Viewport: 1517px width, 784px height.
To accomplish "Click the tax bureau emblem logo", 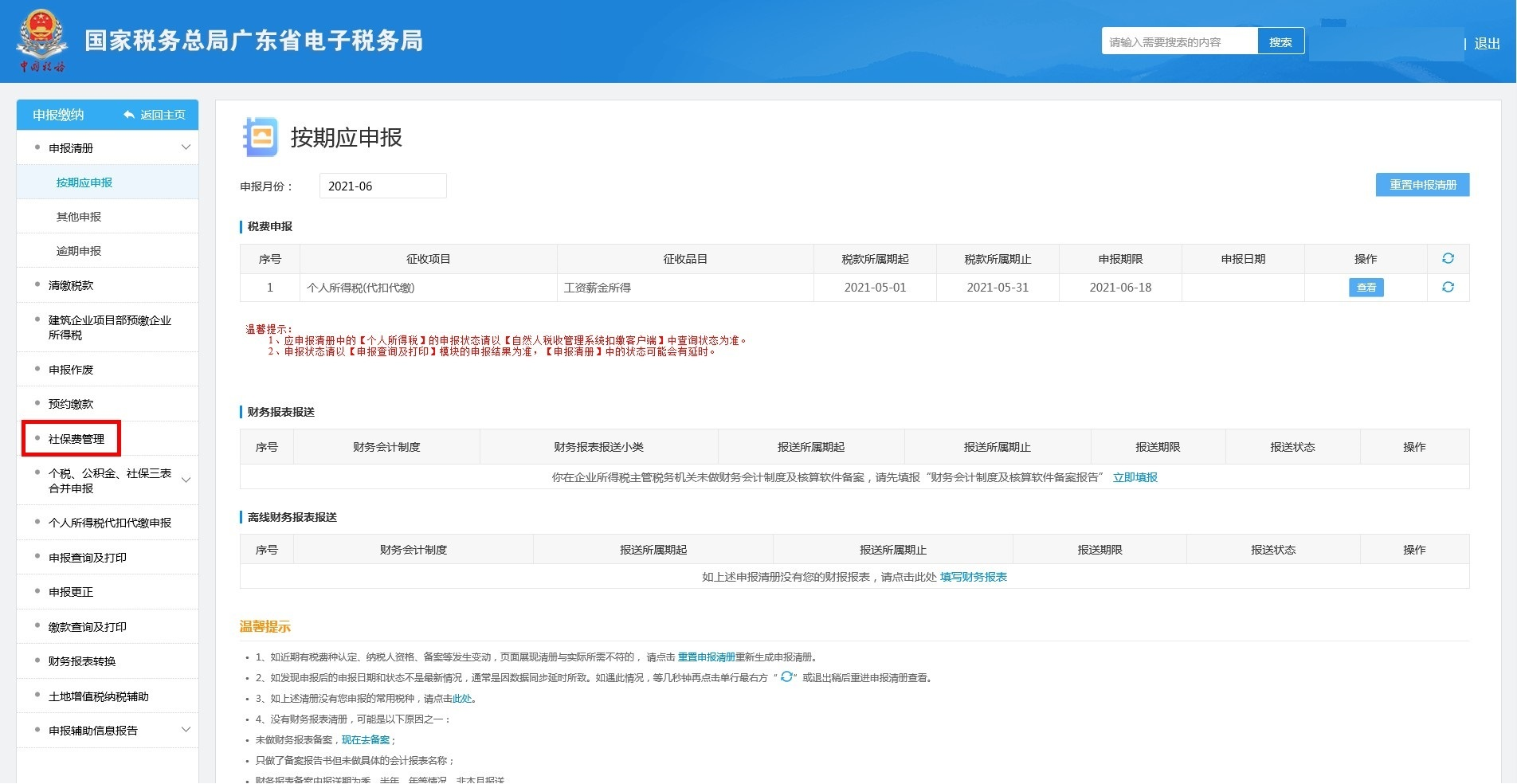I will [x=42, y=40].
